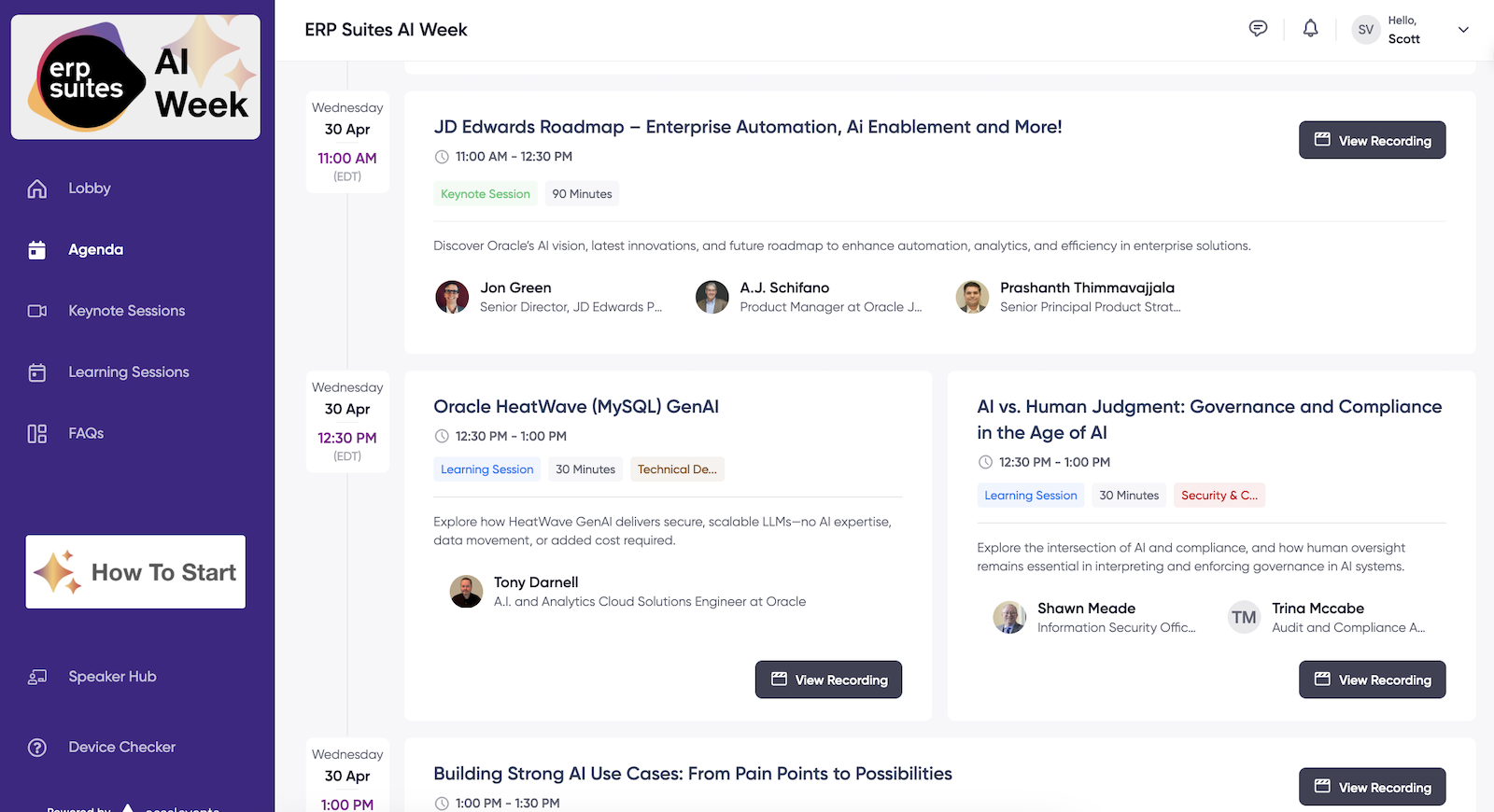Click A.J. Schifano speaker name

point(784,288)
